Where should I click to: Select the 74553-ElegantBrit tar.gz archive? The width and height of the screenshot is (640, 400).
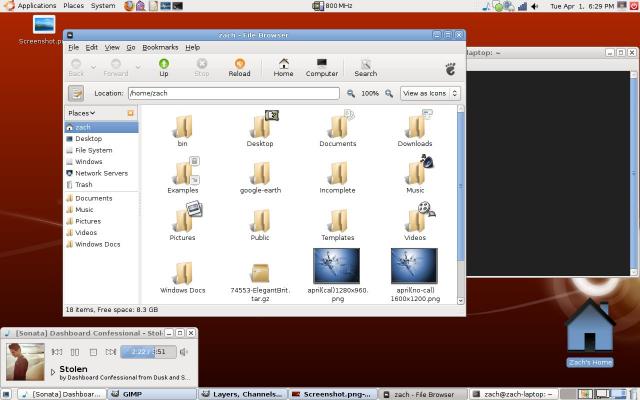click(x=260, y=273)
